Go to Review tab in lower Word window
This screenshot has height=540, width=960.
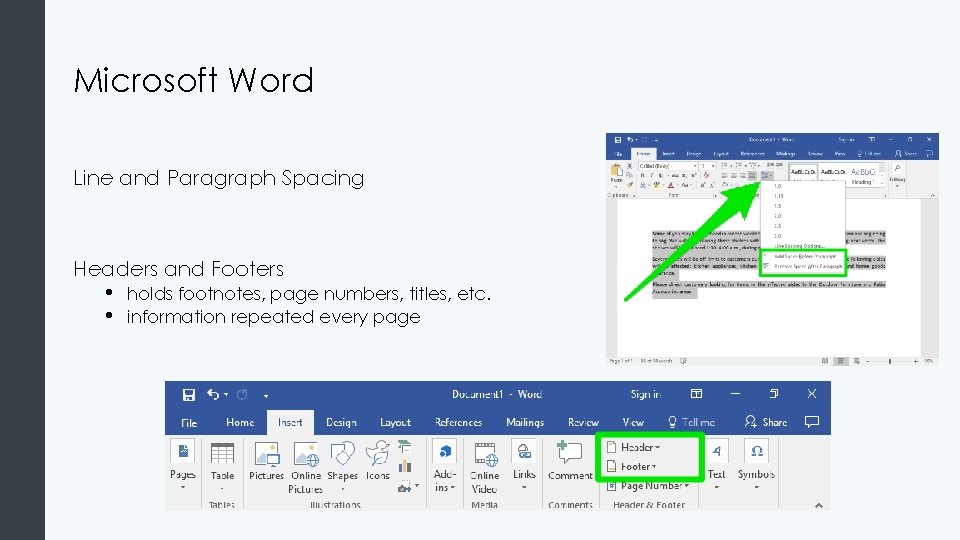pos(583,422)
